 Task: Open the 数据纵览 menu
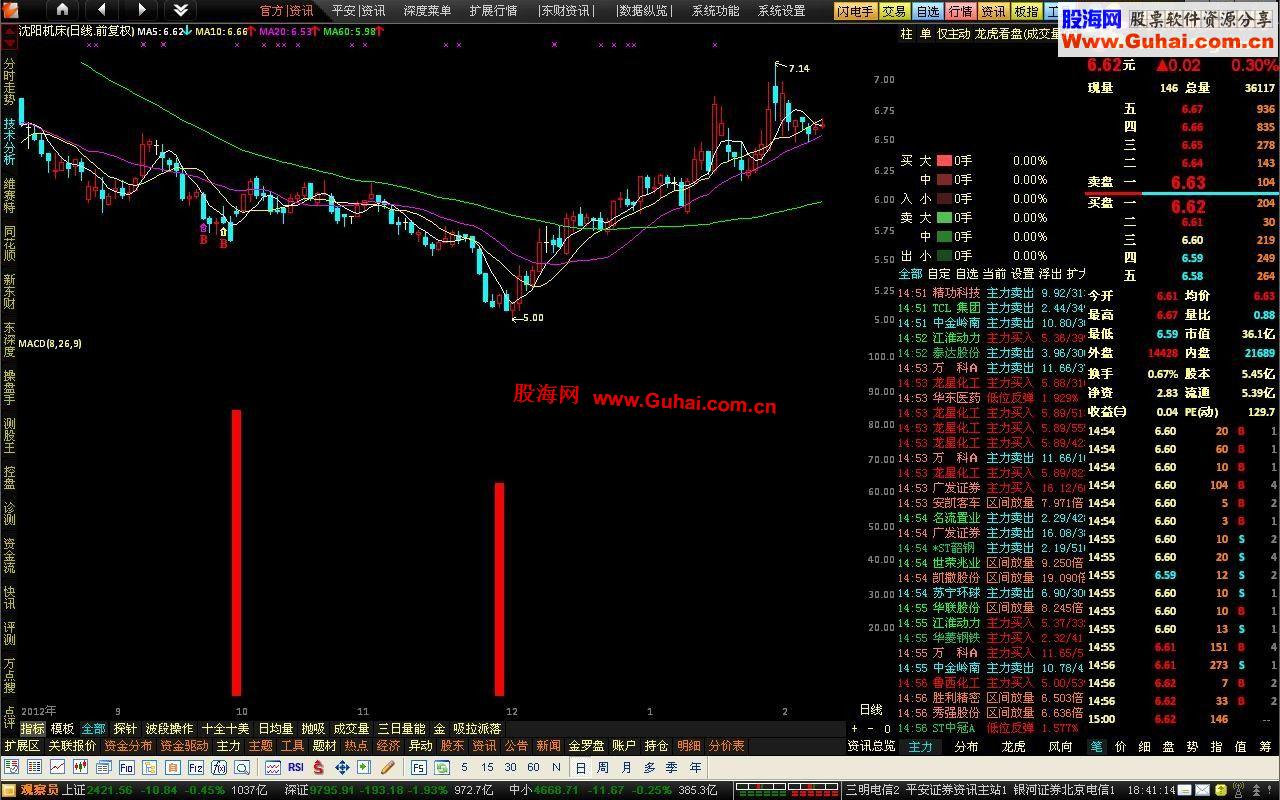643,11
